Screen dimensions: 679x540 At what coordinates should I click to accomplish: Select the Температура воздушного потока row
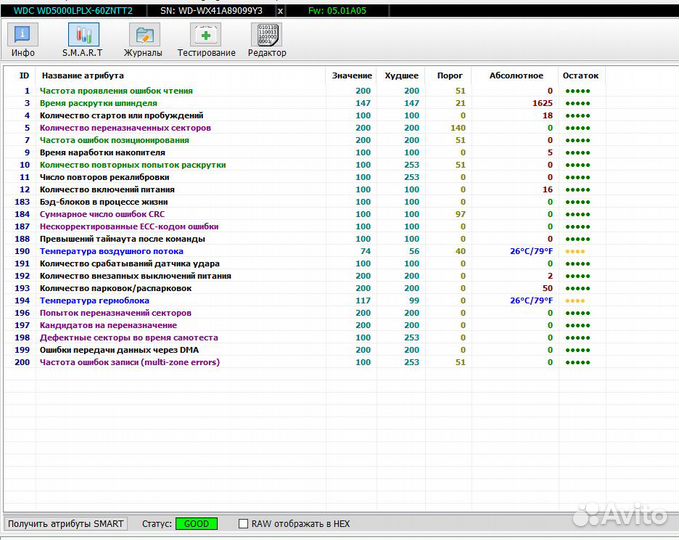pyautogui.click(x=110, y=251)
